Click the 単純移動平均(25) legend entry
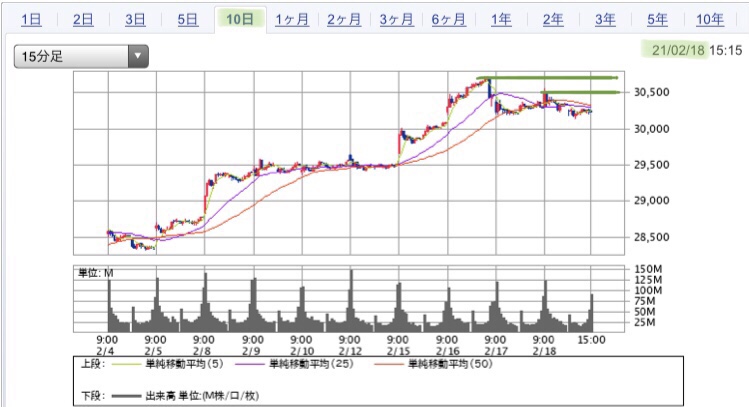 [312, 364]
